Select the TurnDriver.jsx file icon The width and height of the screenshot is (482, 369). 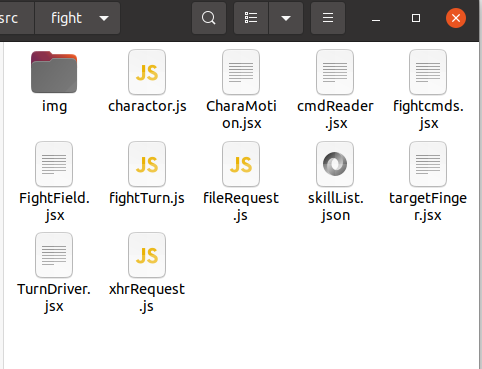pyautogui.click(x=54, y=255)
